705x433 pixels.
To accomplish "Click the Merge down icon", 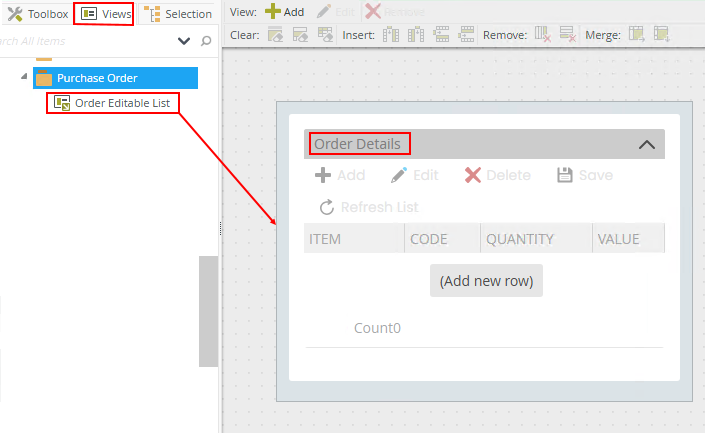I will coord(662,35).
